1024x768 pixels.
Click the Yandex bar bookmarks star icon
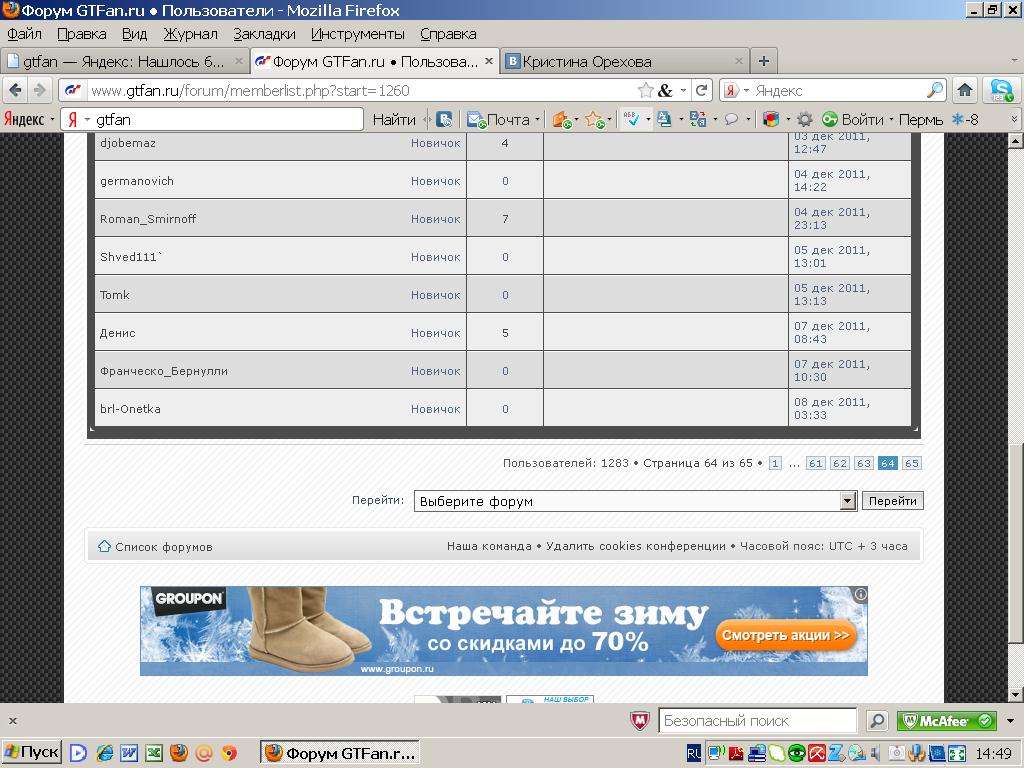[594, 120]
